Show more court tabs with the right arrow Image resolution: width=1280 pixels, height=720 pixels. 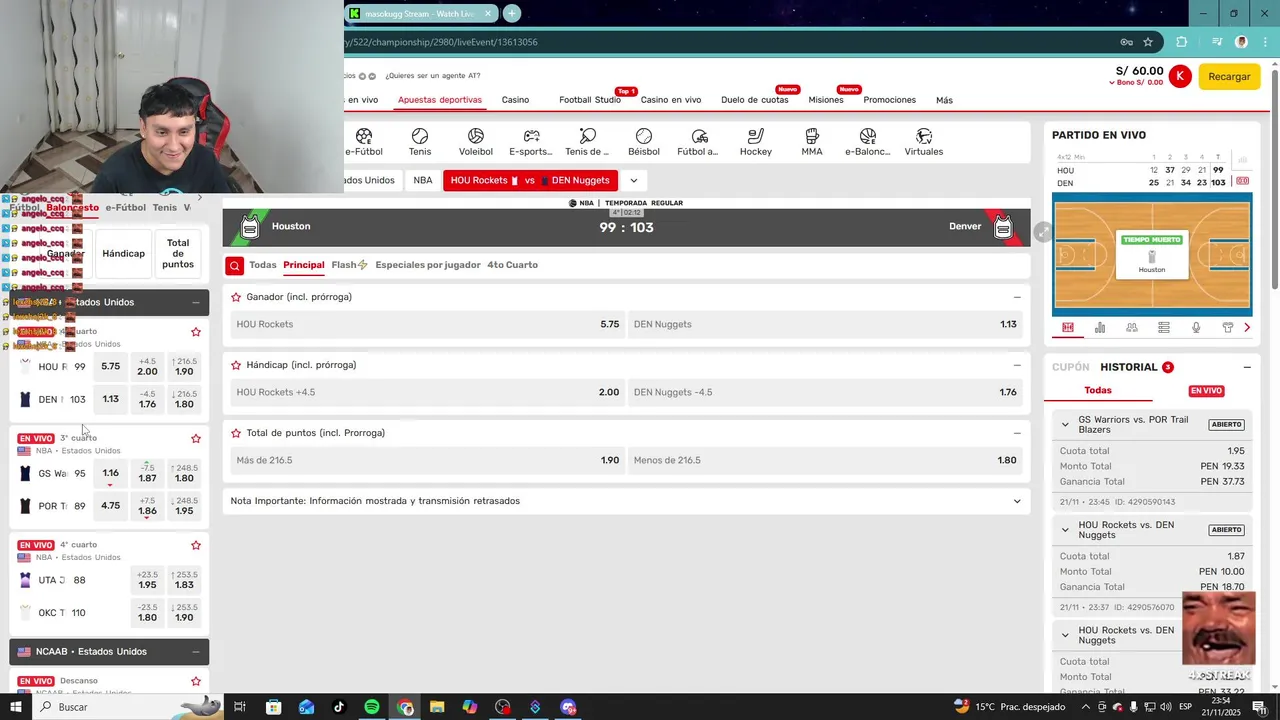[1247, 327]
